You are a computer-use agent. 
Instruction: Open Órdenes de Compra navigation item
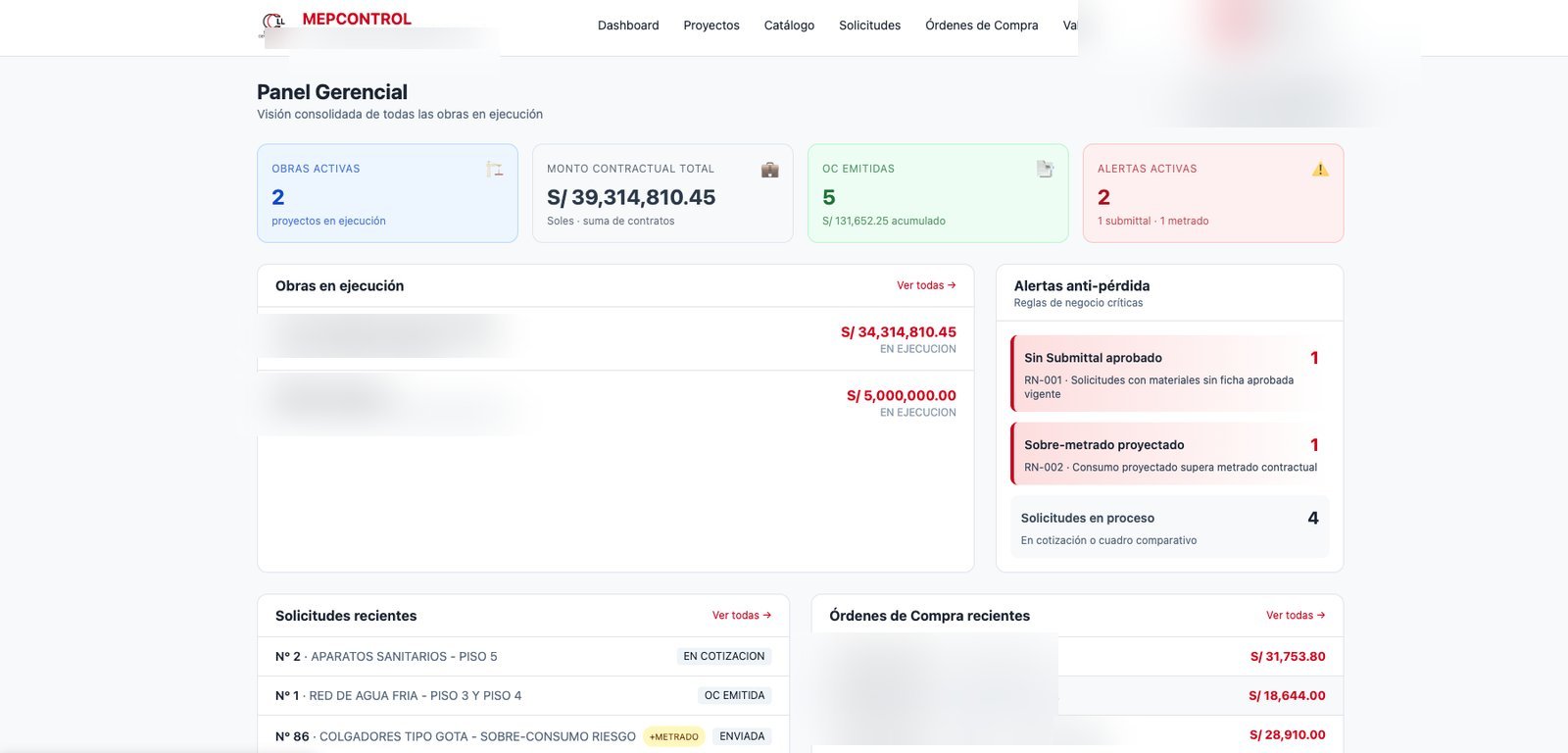[982, 25]
